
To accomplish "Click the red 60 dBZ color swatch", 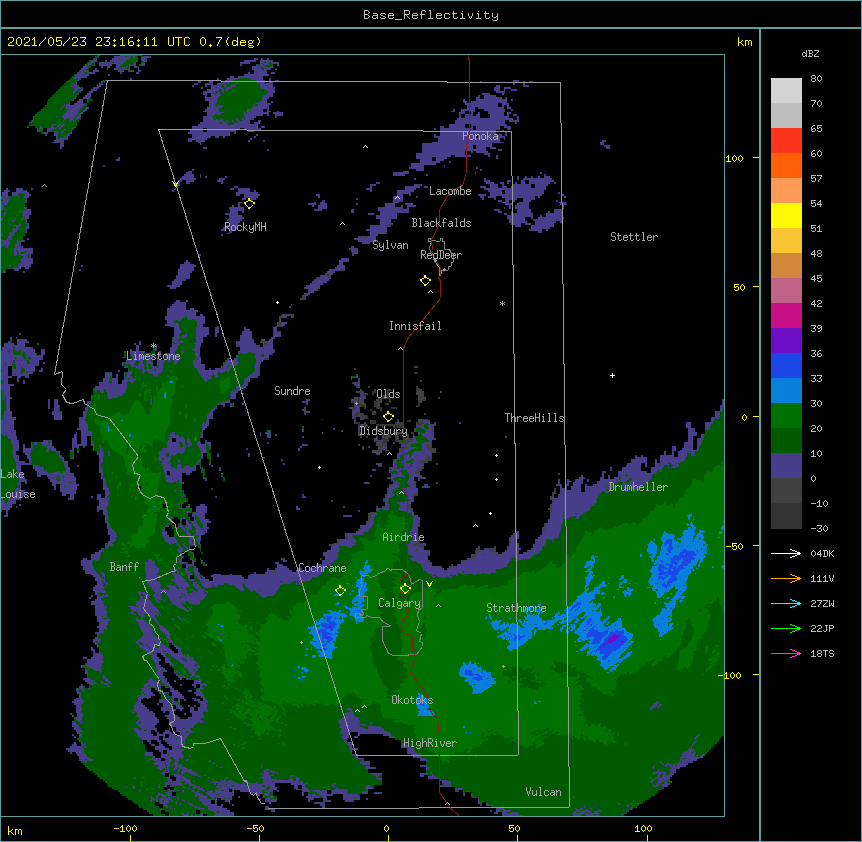I will [x=786, y=141].
